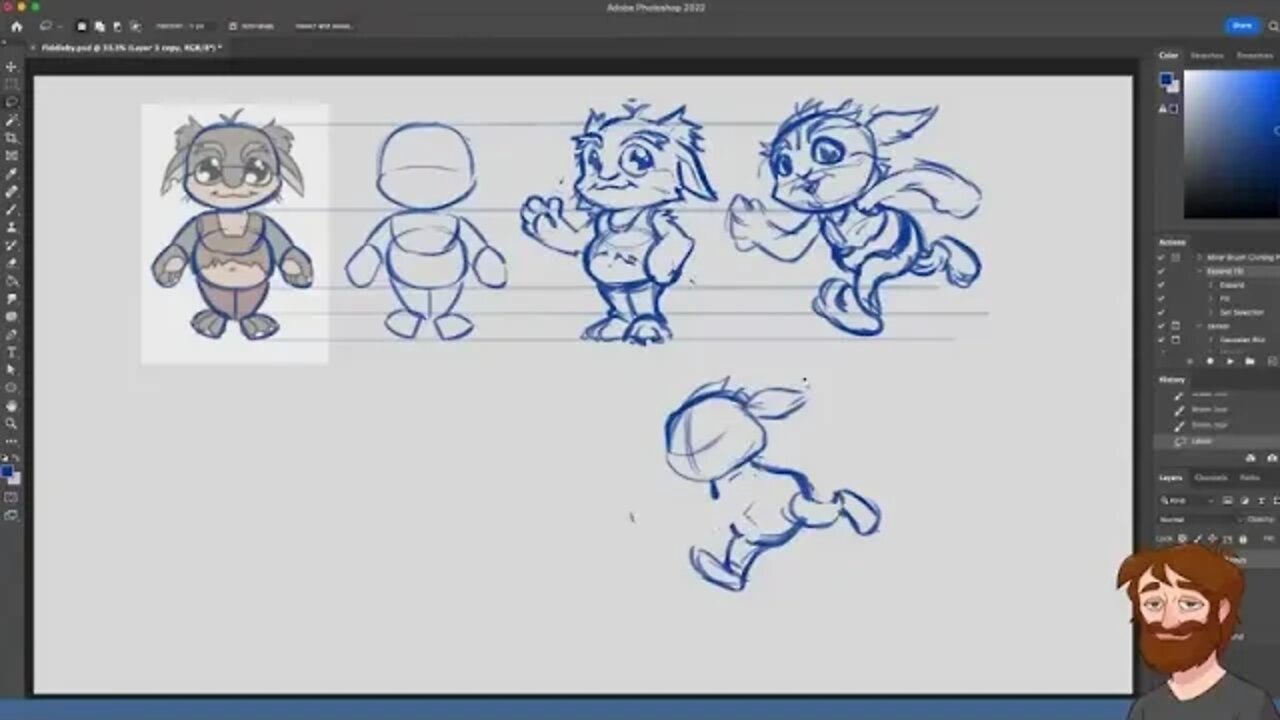1280x720 pixels.
Task: Collapse the Expand Fill action
Action: click(1199, 271)
